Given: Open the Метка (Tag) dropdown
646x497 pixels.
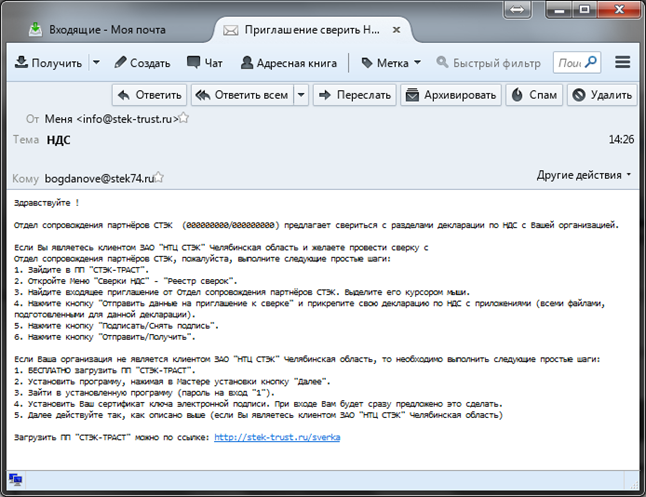Looking at the screenshot, I should [x=391, y=63].
